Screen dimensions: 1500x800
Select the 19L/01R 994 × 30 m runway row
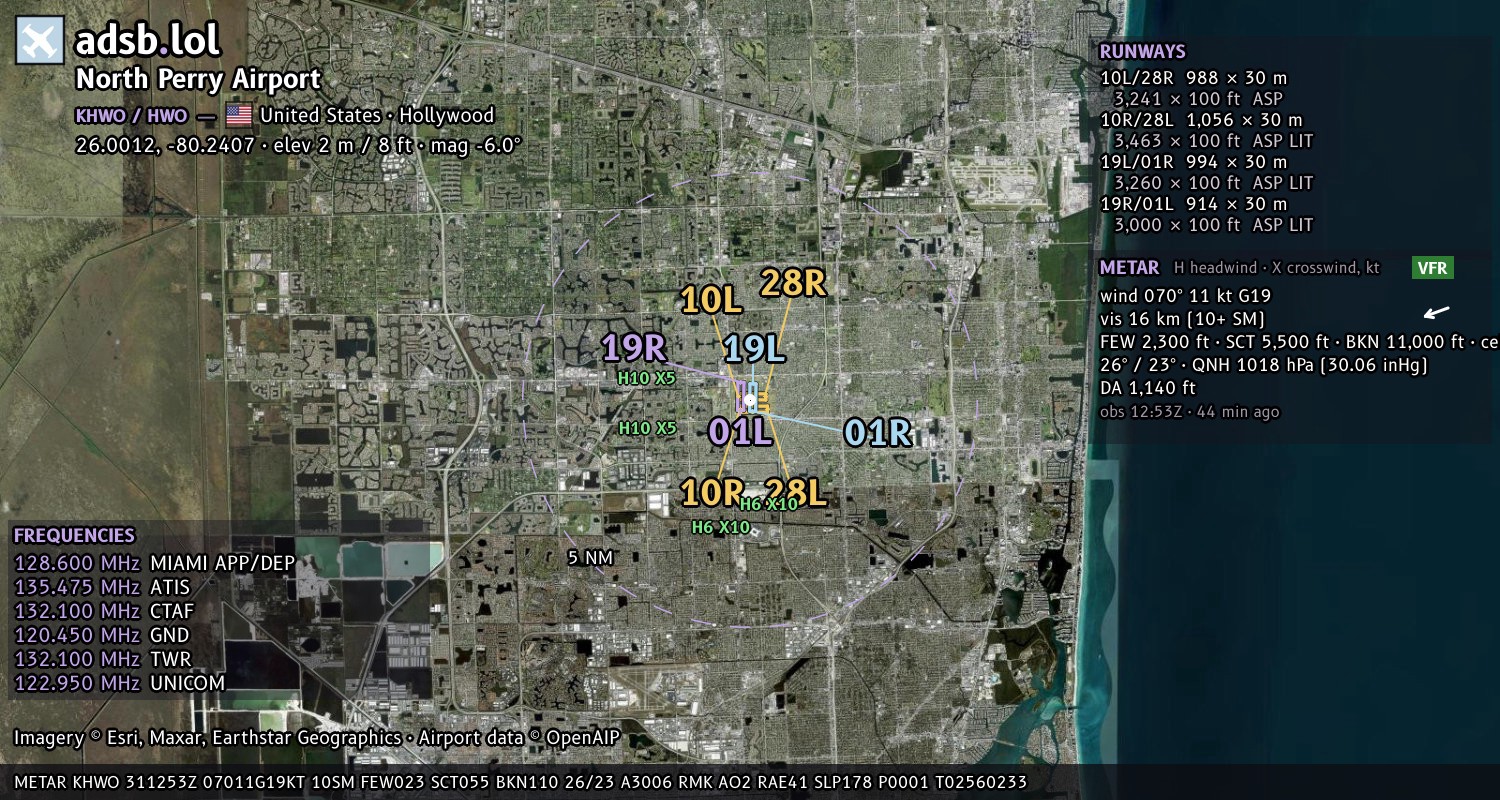pyautogui.click(x=1193, y=162)
